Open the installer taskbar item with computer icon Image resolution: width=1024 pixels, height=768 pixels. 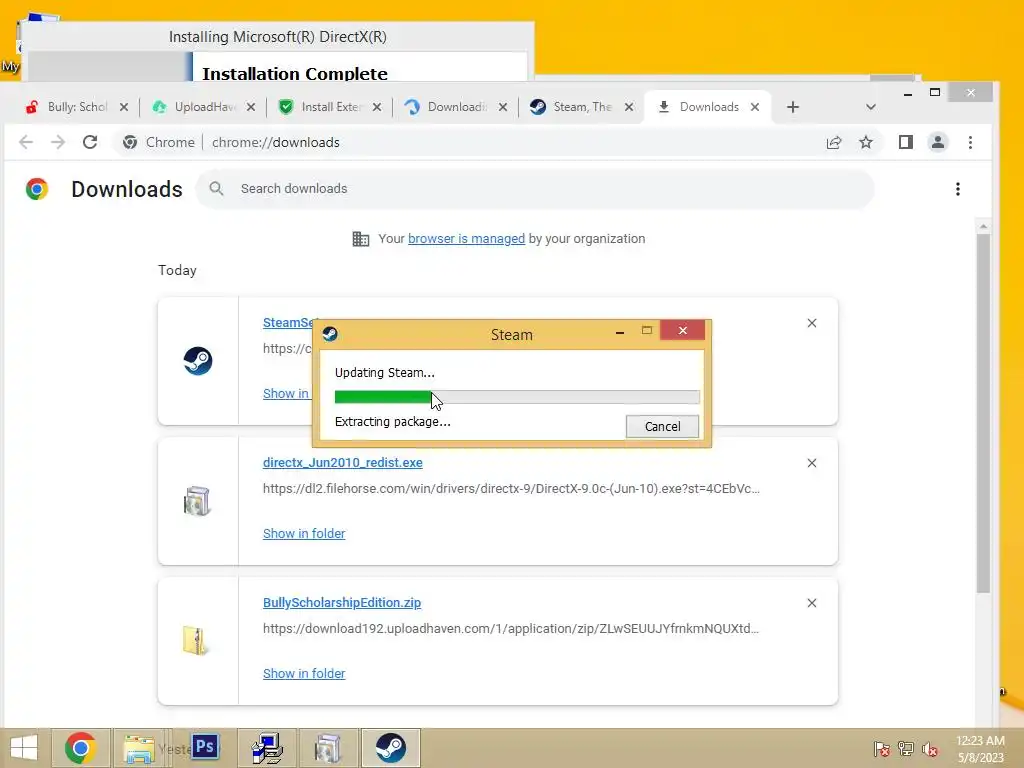pos(267,748)
